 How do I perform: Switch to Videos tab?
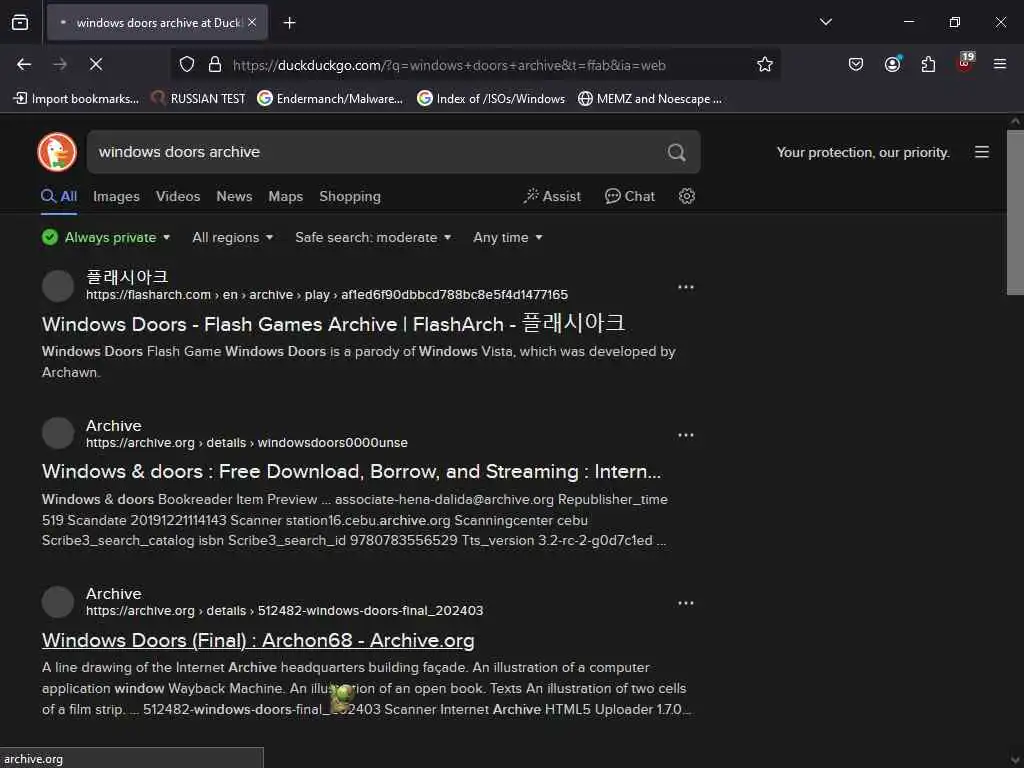coord(178,196)
